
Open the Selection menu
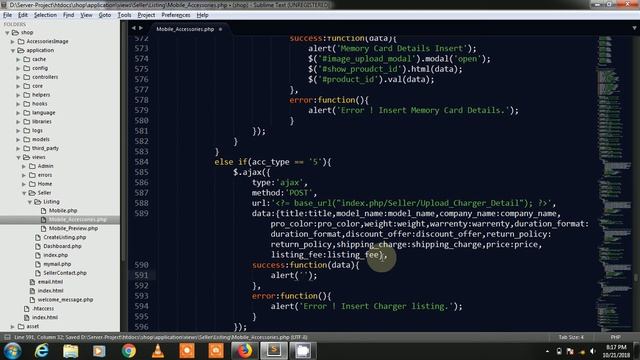(x=45, y=15)
